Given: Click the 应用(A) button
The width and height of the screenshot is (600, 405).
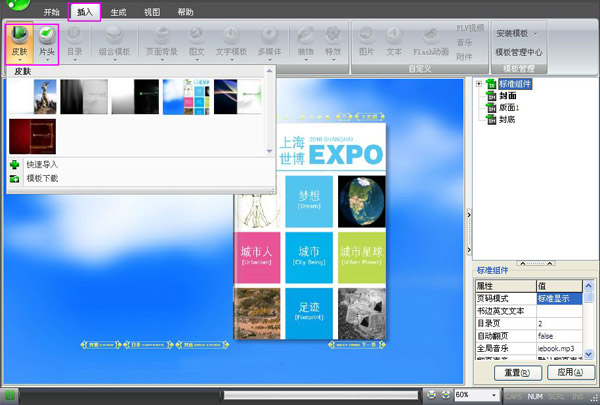Looking at the screenshot, I should [x=571, y=372].
